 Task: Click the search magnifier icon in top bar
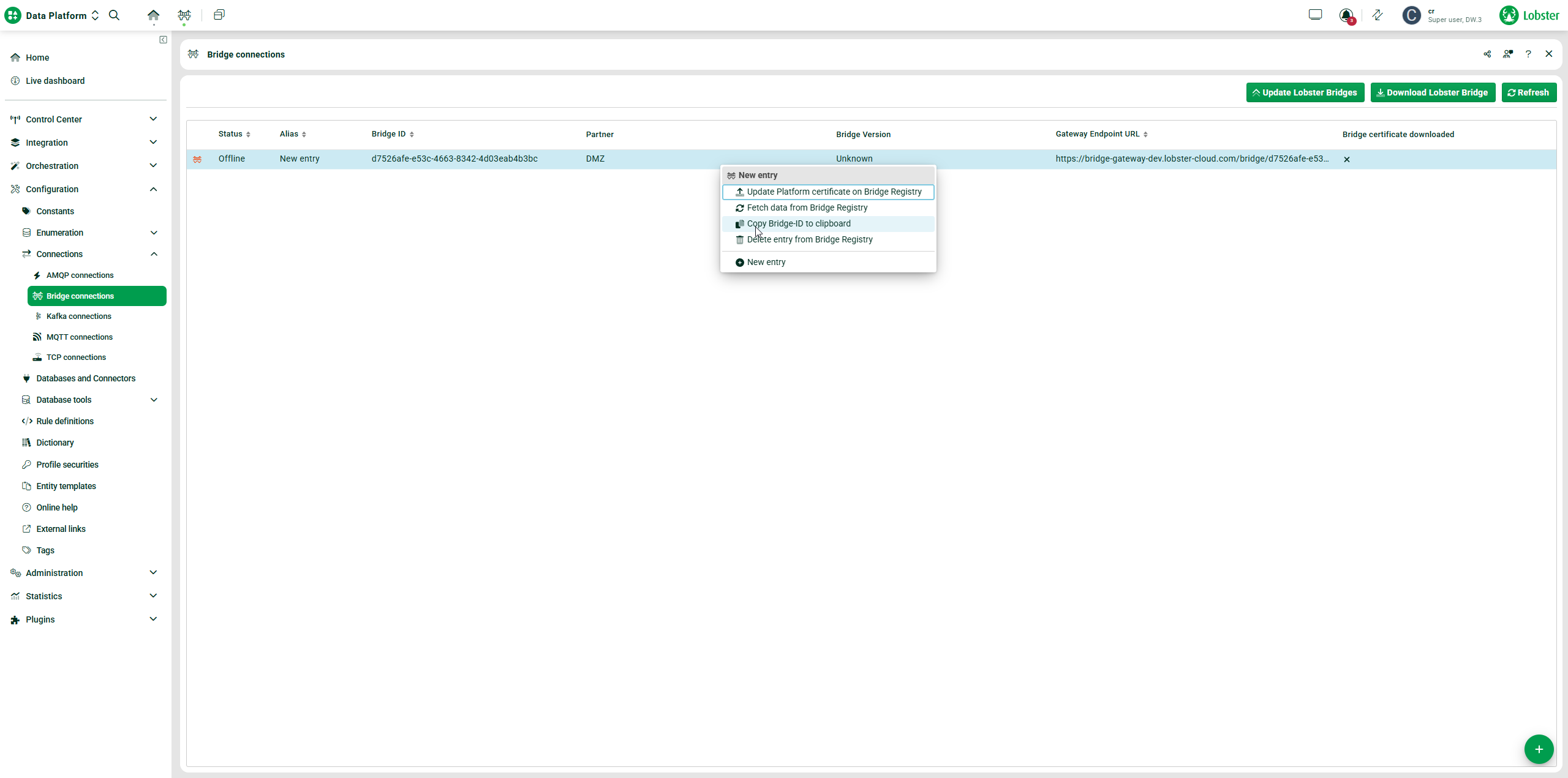(114, 15)
